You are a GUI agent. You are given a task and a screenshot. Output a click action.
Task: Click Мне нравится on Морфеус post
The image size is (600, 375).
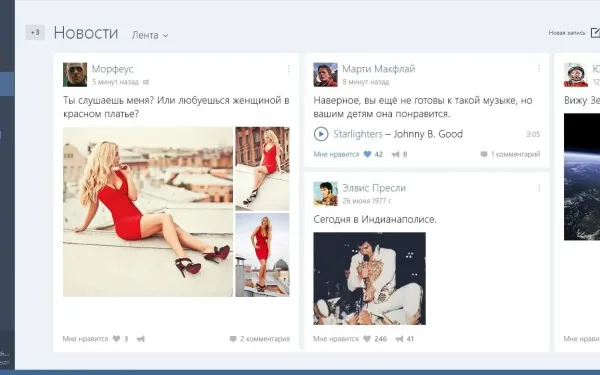pos(85,339)
